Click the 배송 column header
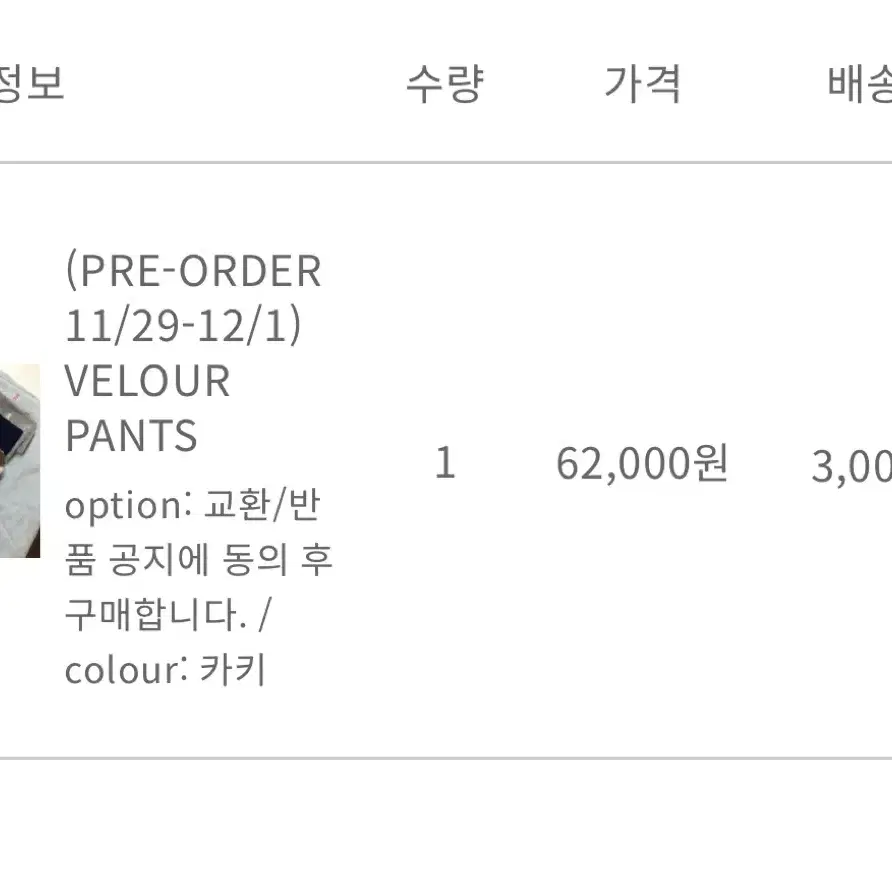The width and height of the screenshot is (892, 892). [x=860, y=84]
